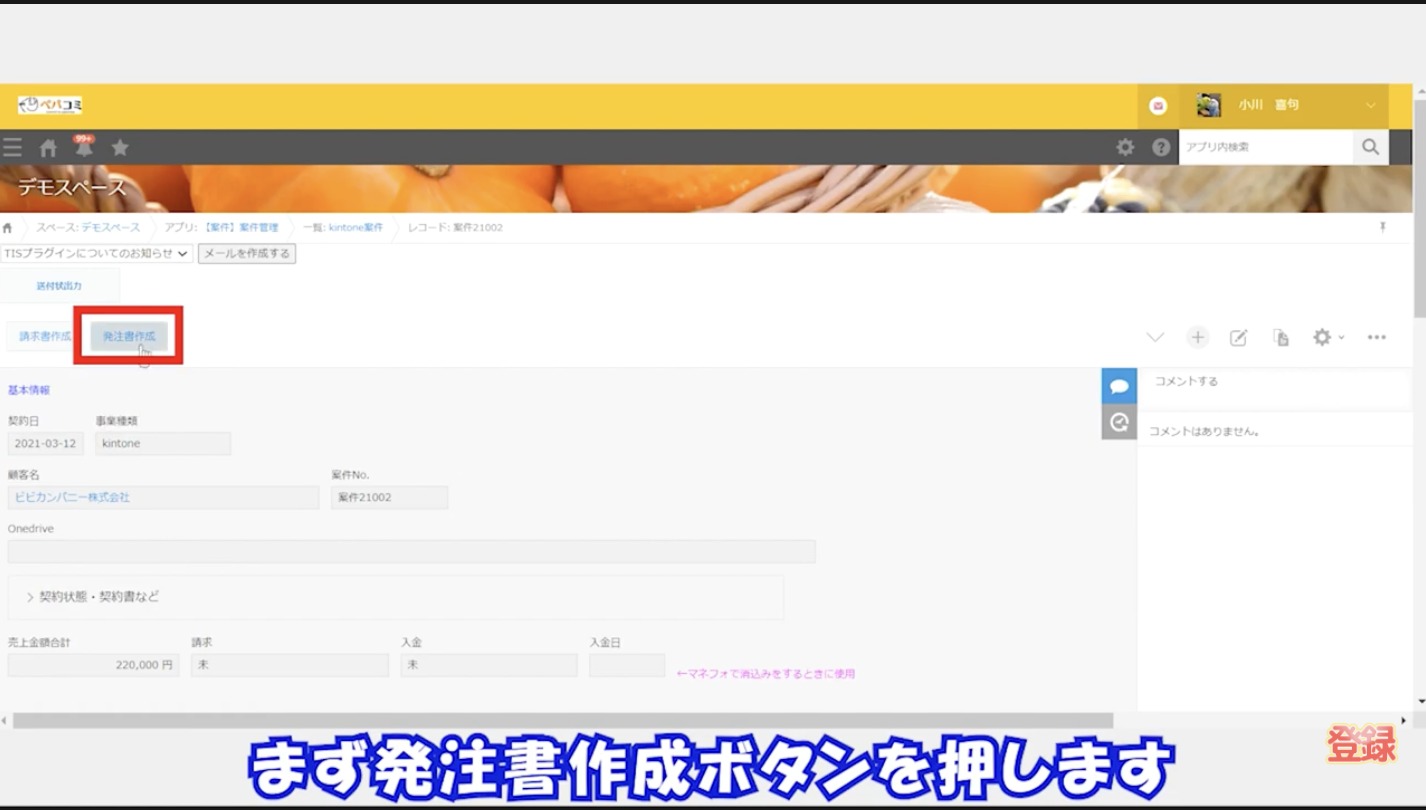Click the add record plus icon
The width and height of the screenshot is (1426, 810).
coord(1197,337)
